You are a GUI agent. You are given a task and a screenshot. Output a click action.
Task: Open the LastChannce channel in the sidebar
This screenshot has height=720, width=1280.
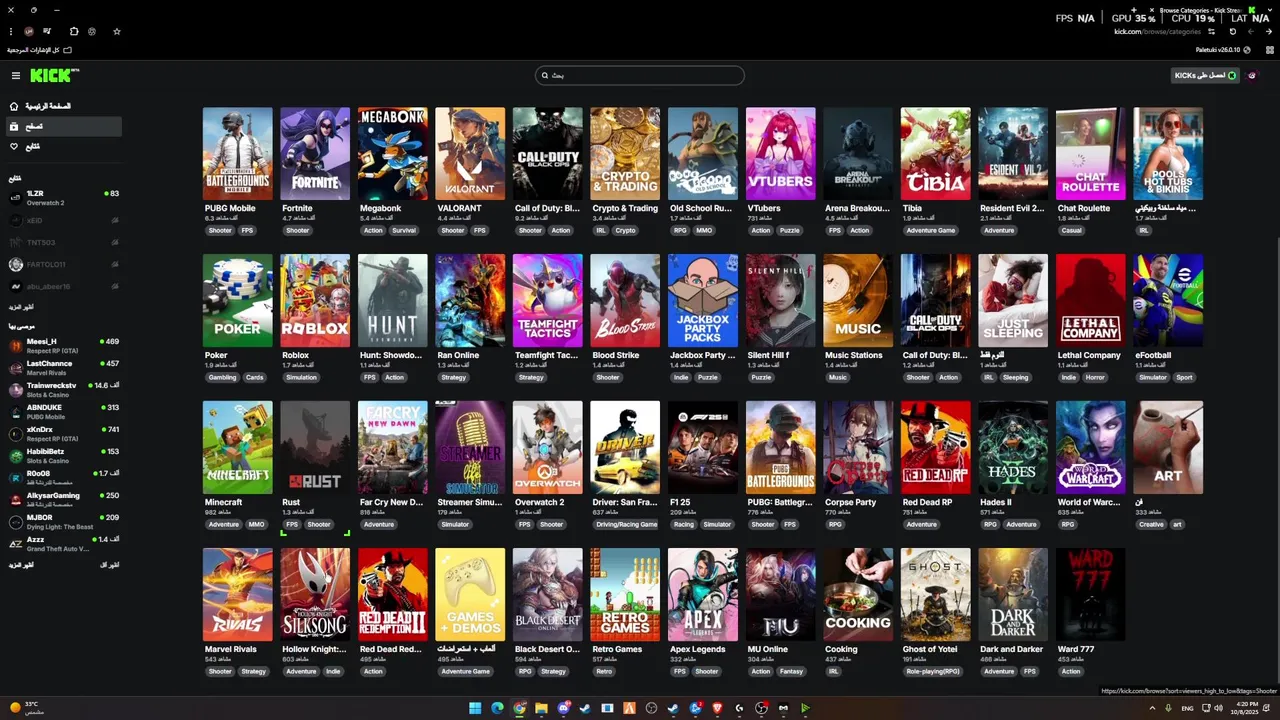coord(64,367)
